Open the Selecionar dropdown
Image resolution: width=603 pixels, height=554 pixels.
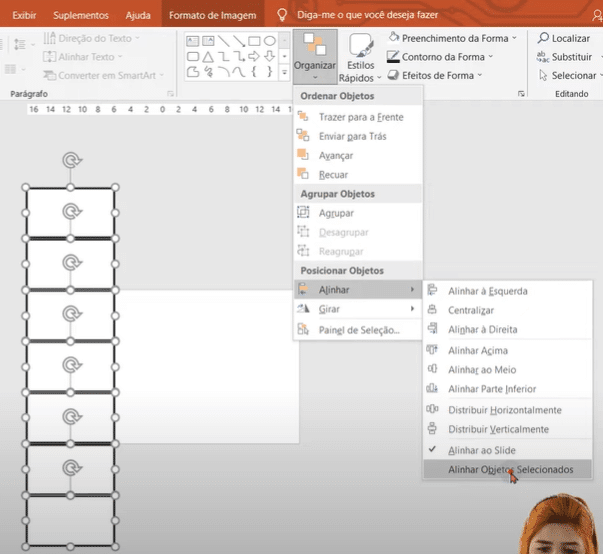click(570, 75)
